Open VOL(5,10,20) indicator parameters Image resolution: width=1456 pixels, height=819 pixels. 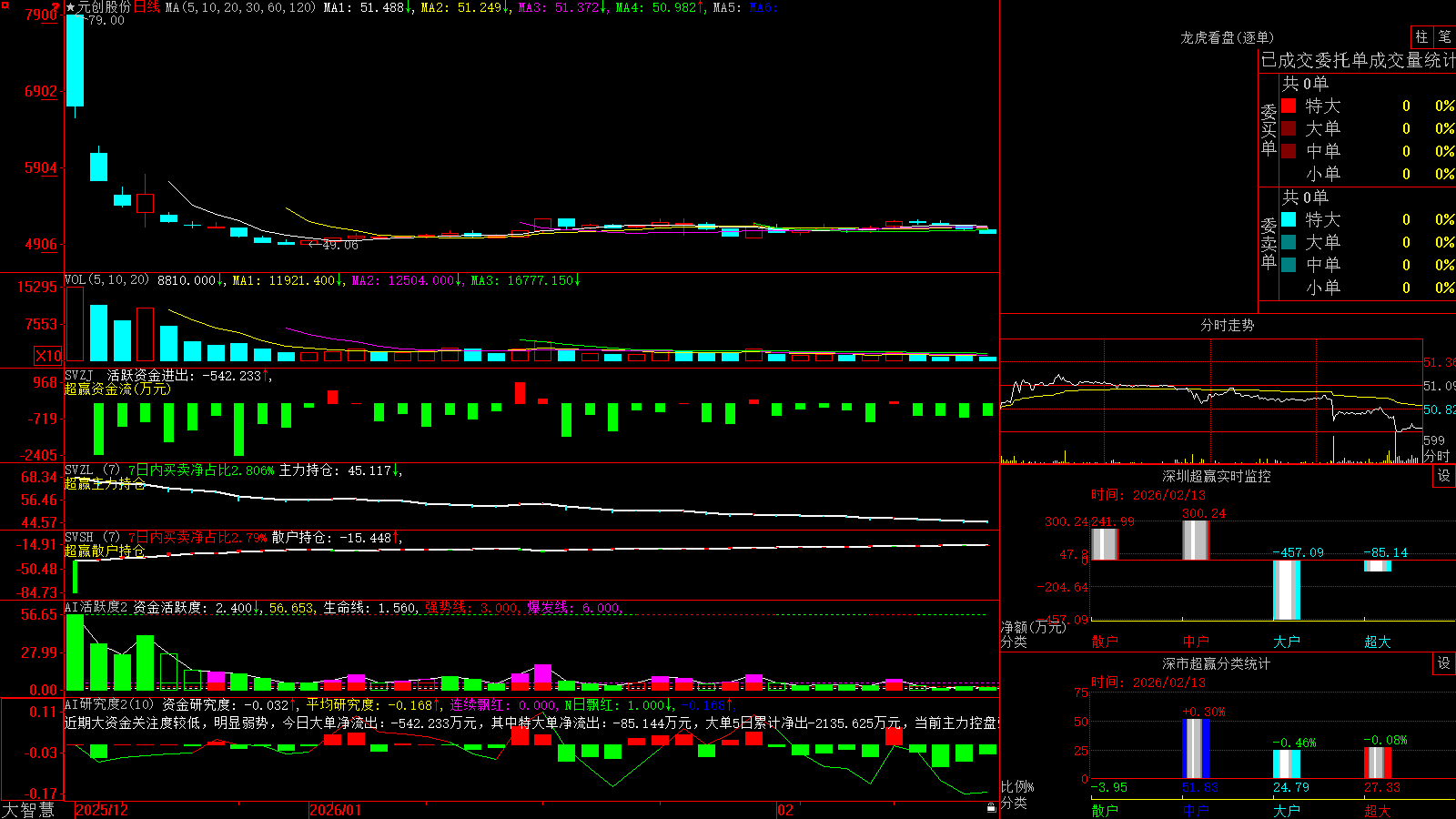[106, 280]
